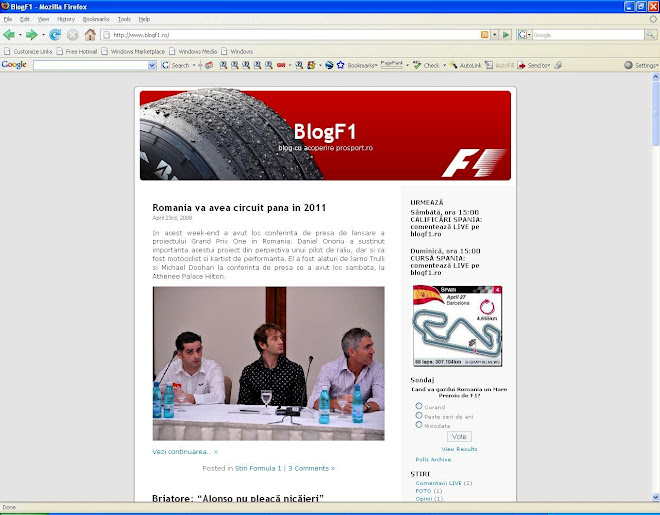Screen dimensions: 660x515
Task: Click the Google toolbar Search button
Action: pos(176,65)
